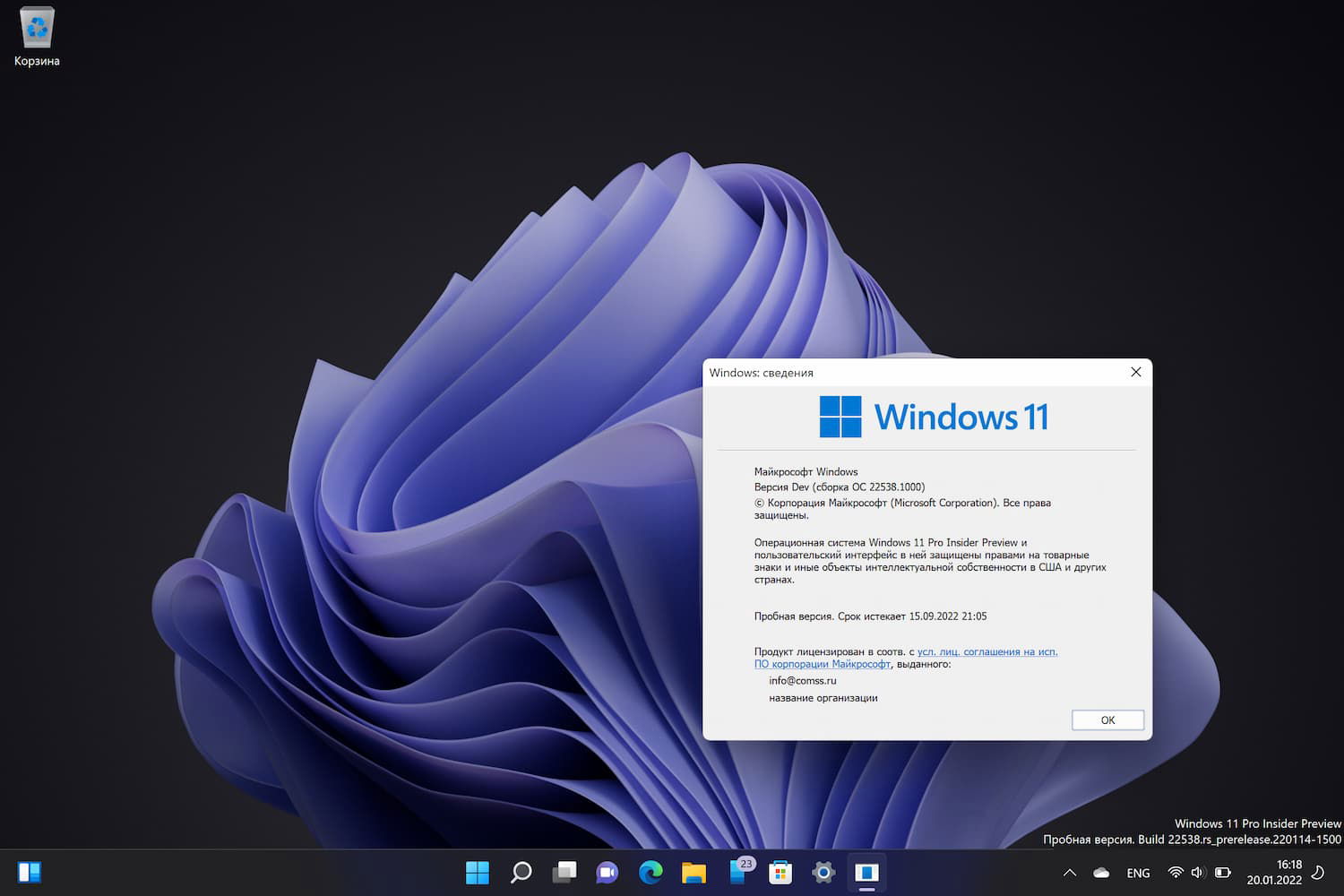This screenshot has width=1344, height=896.
Task: Launch Microsoft Edge from the taskbar
Action: [650, 872]
